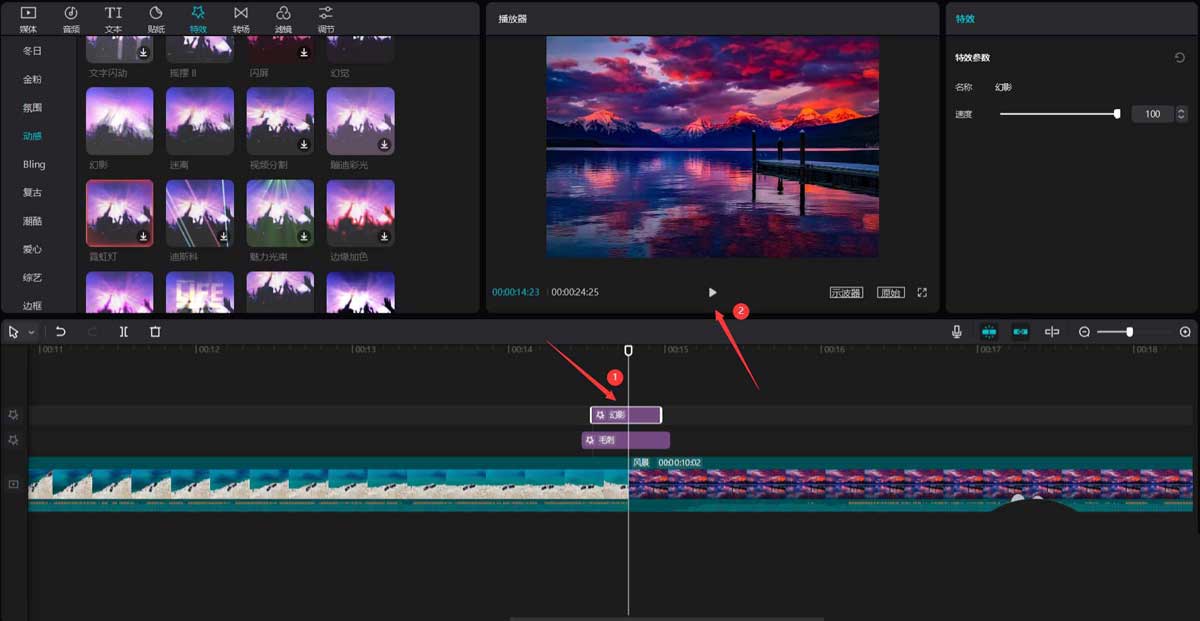Viewport: 1200px width, 621px height.
Task: Click the 原始 ratio button in player
Action: pos(890,293)
